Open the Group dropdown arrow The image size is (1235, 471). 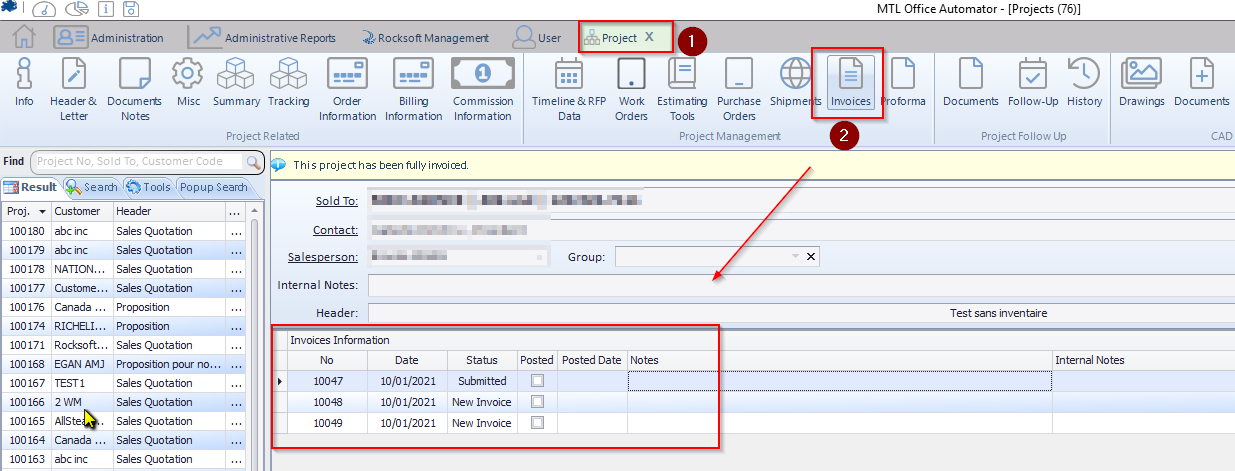(796, 257)
